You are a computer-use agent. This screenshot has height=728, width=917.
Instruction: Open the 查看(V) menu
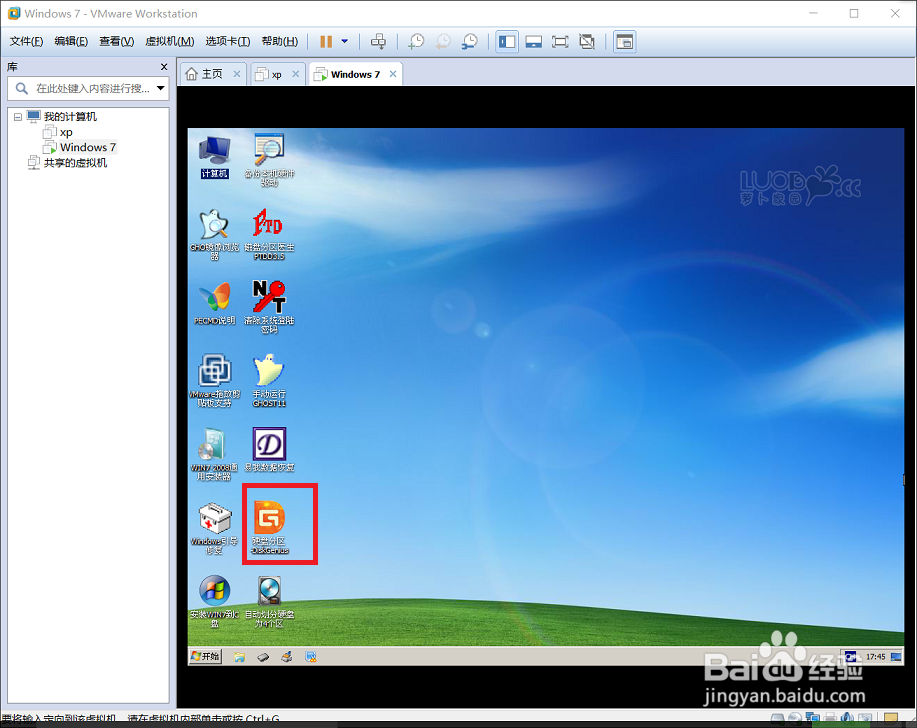coord(116,42)
